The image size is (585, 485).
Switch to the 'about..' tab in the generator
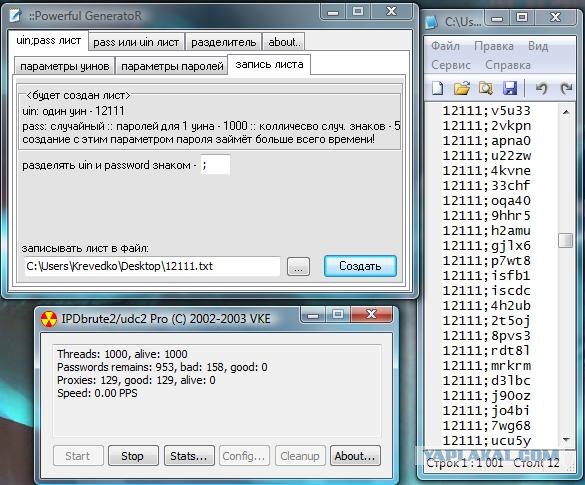click(284, 42)
